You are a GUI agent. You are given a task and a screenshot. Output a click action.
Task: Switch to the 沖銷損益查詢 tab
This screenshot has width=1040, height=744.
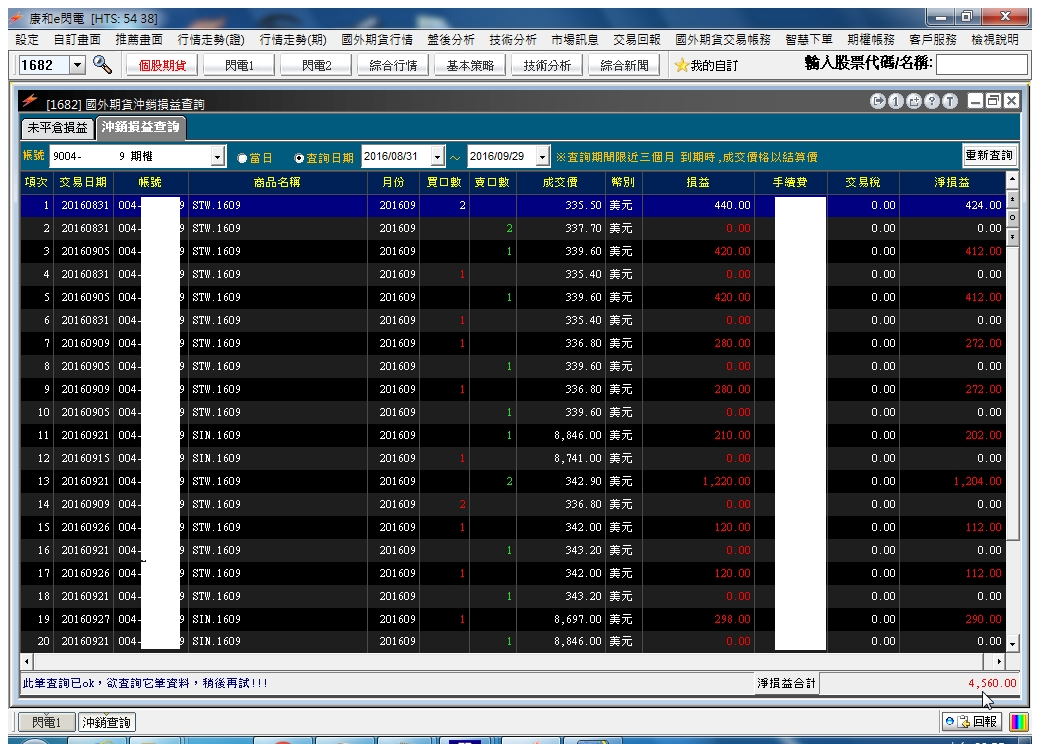coord(141,127)
